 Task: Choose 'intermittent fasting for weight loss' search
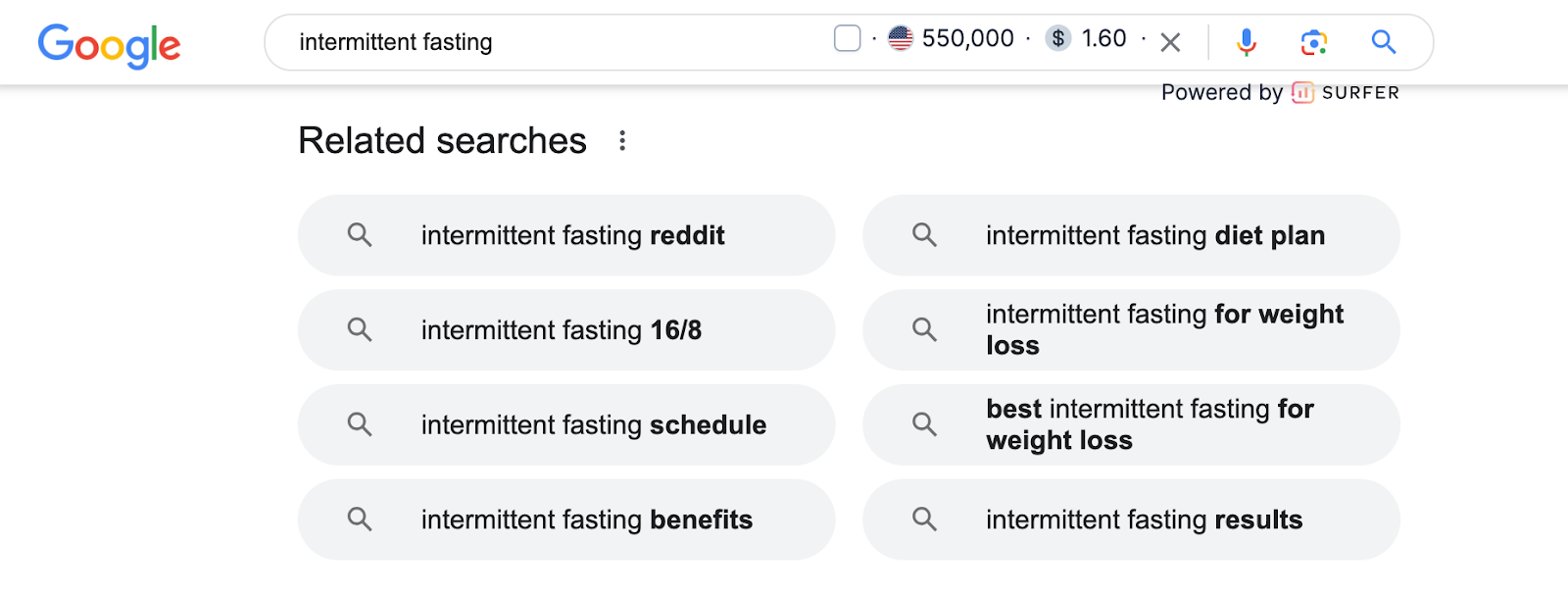point(1163,330)
